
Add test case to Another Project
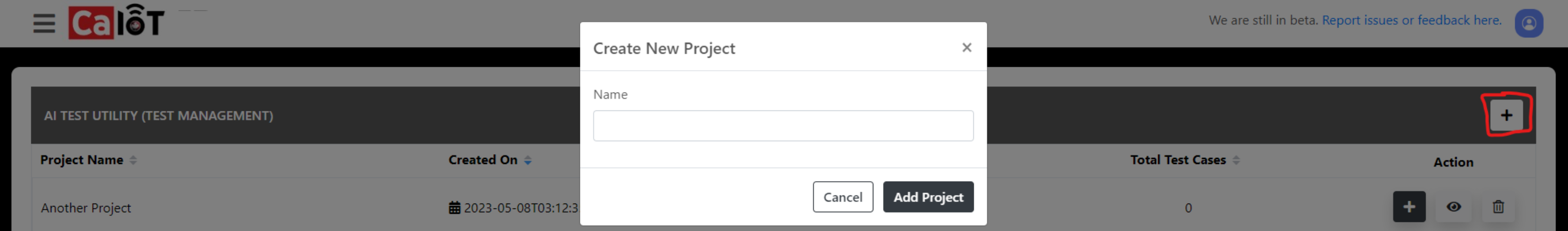point(1409,207)
